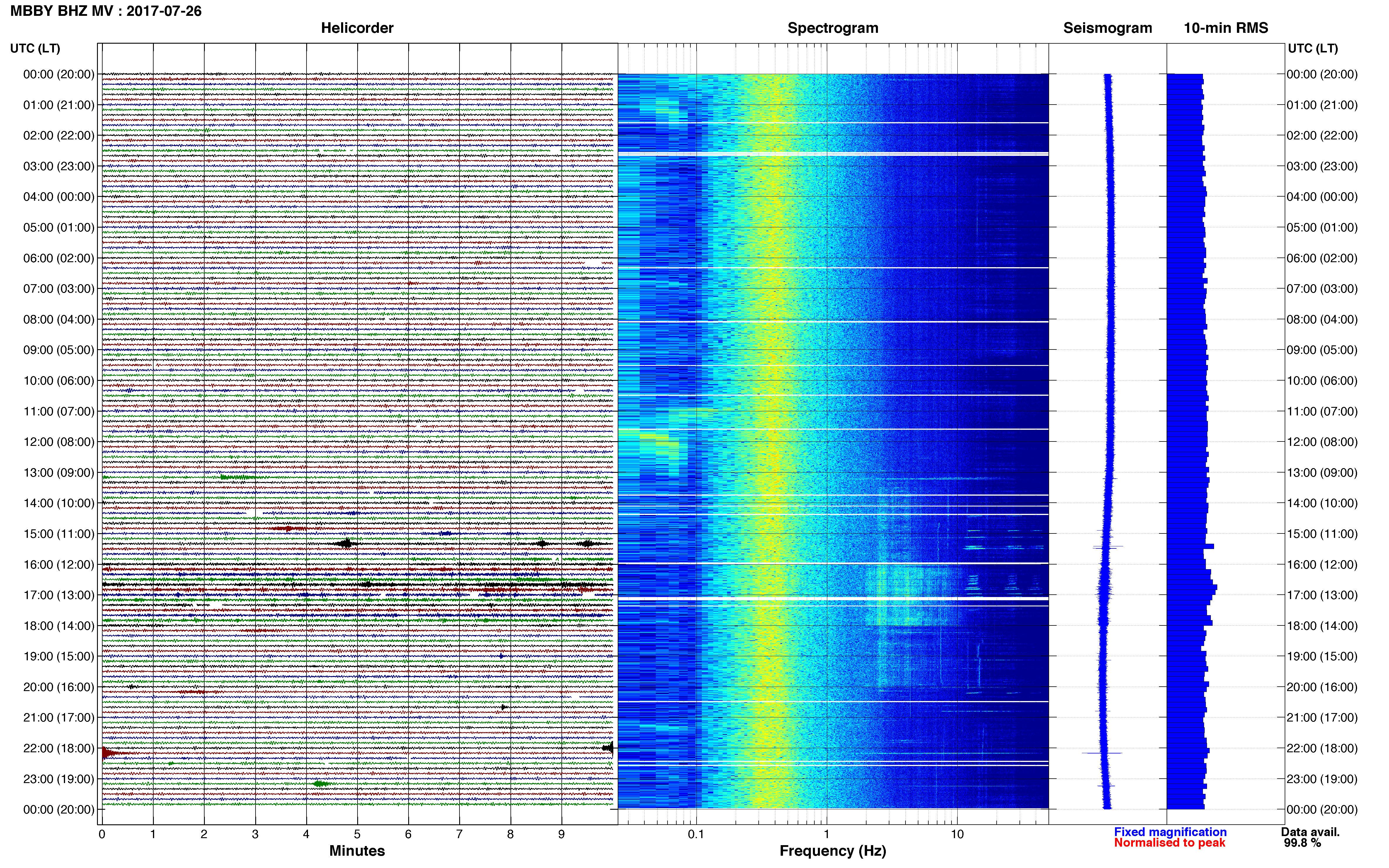
Task: Select the 'Helicorder' panel heading
Action: [x=357, y=28]
